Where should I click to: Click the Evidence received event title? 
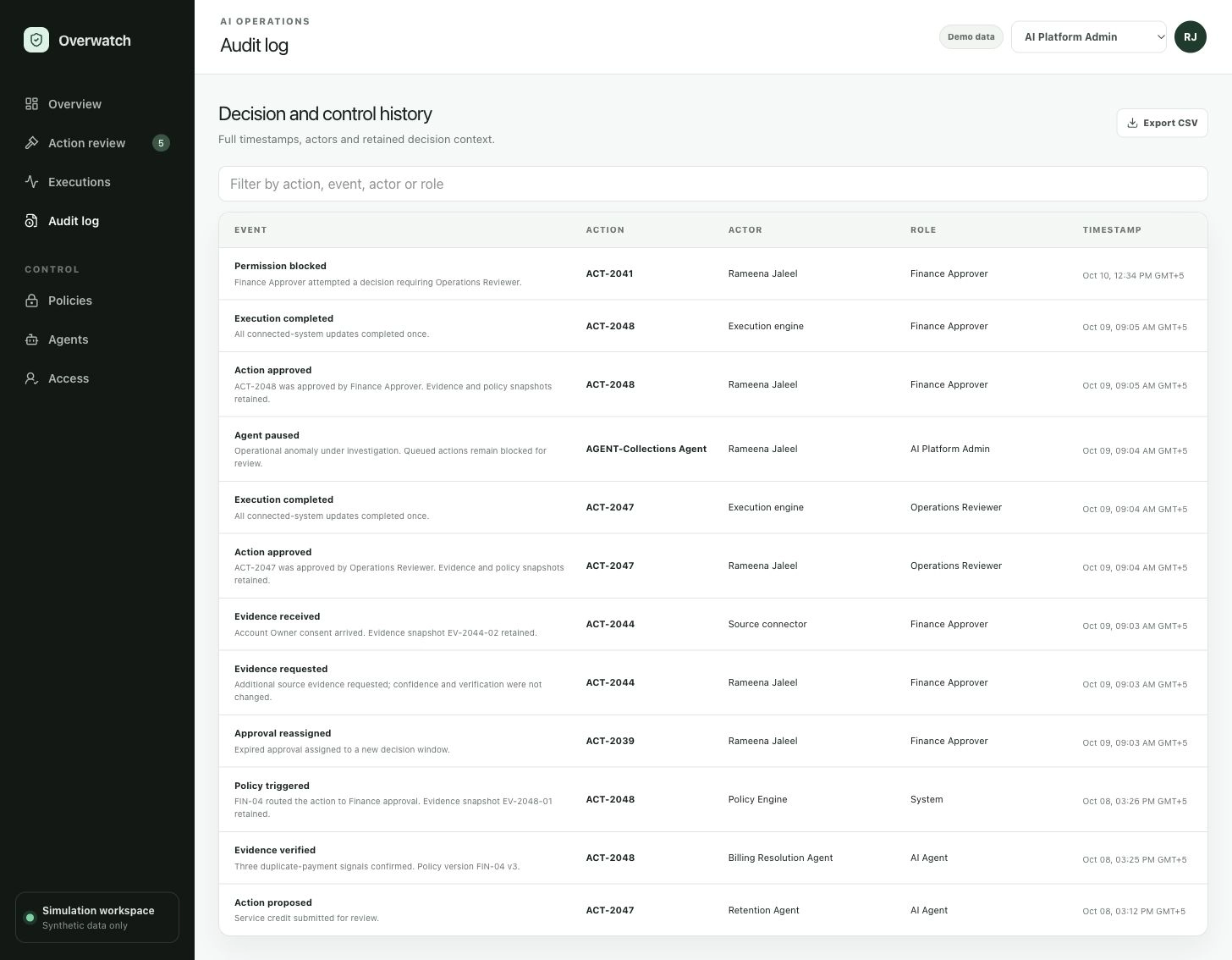coord(277,616)
